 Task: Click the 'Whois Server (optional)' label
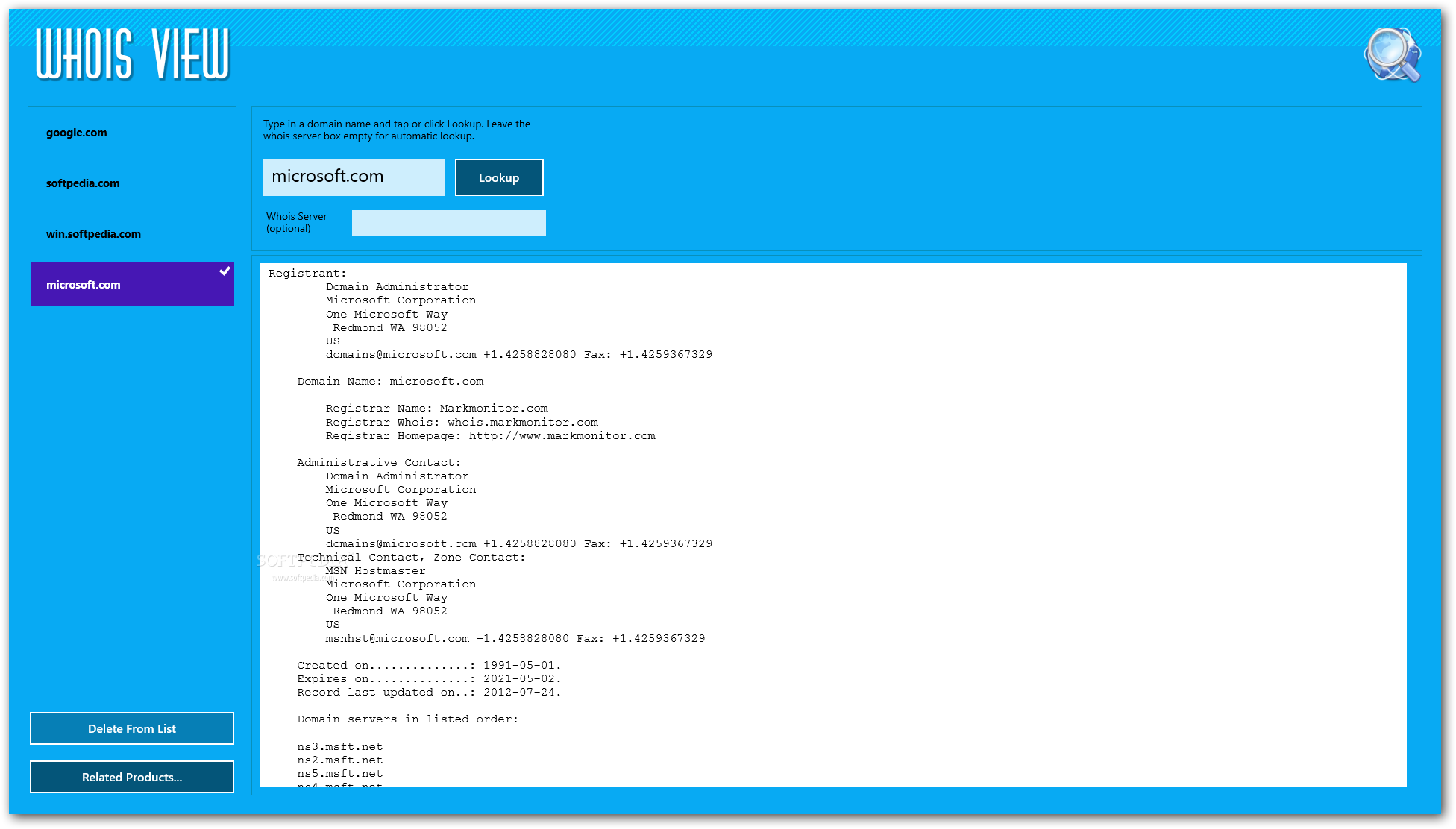click(296, 222)
